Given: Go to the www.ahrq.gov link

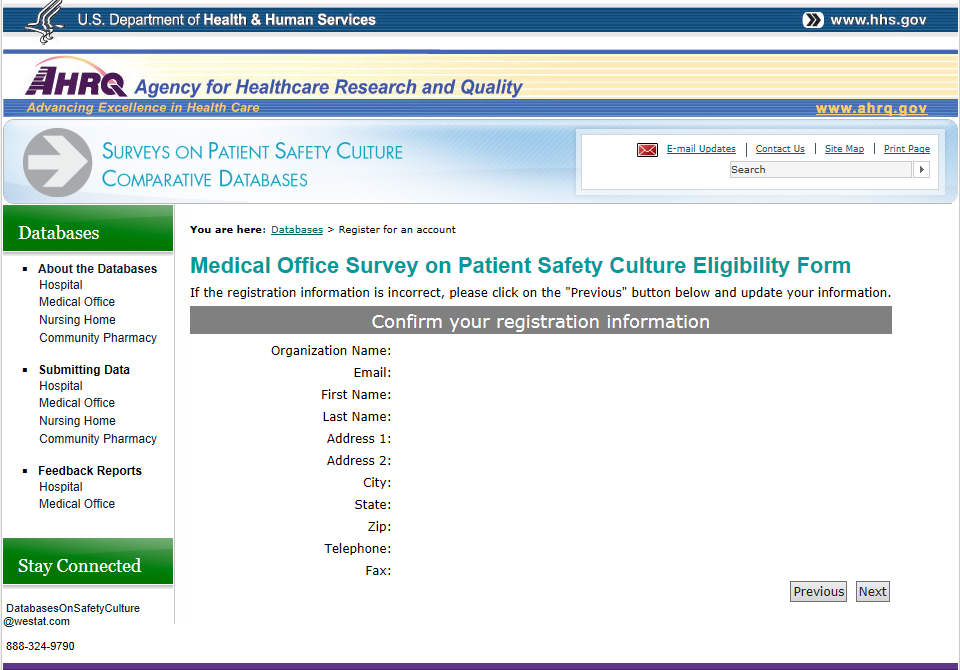Looking at the screenshot, I should point(871,108).
